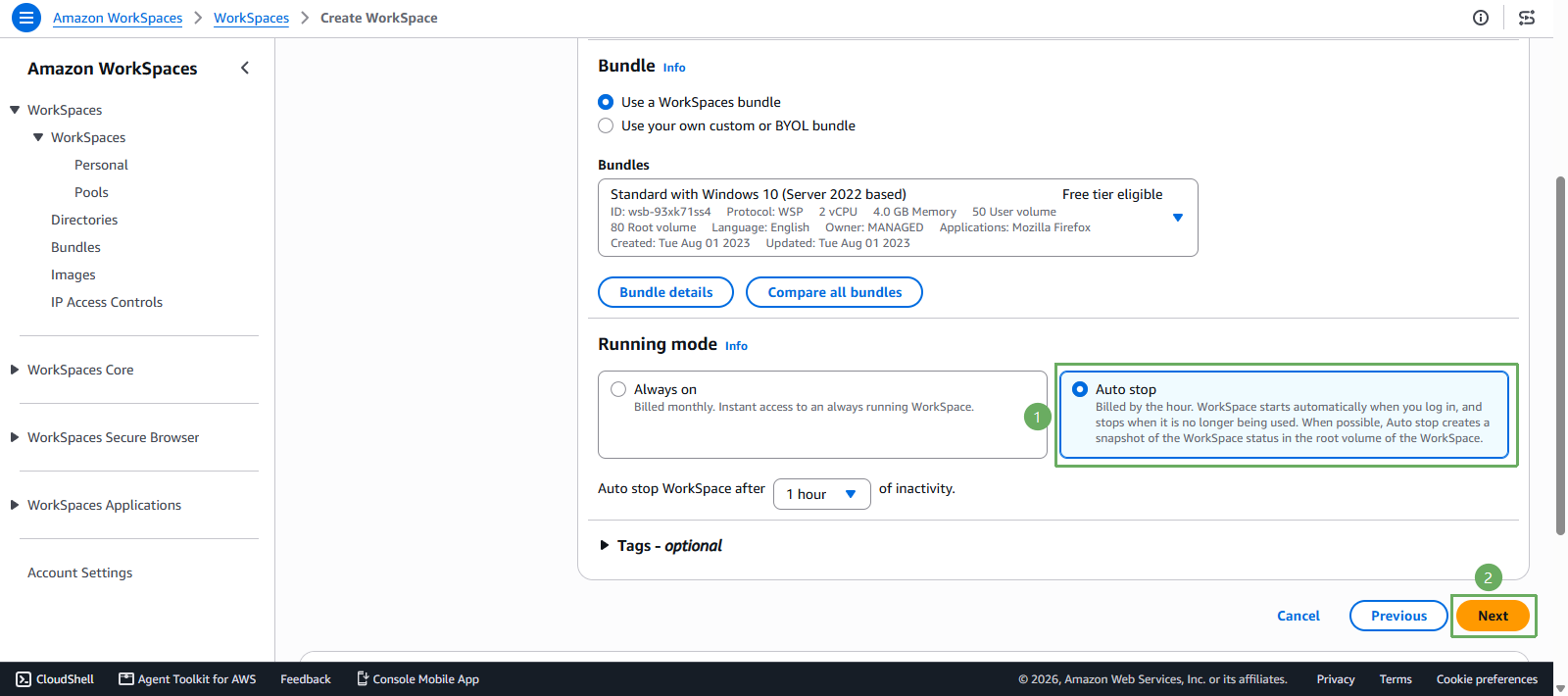Open the preferences icon at top right
The height and width of the screenshot is (696, 1568).
(1527, 18)
